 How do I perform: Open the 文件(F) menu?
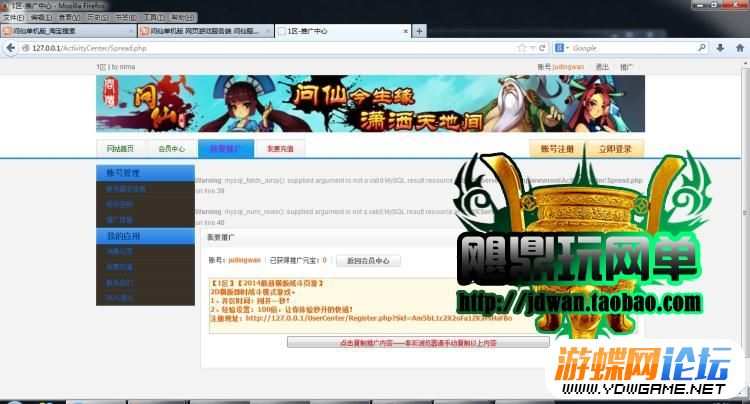click(x=14, y=17)
